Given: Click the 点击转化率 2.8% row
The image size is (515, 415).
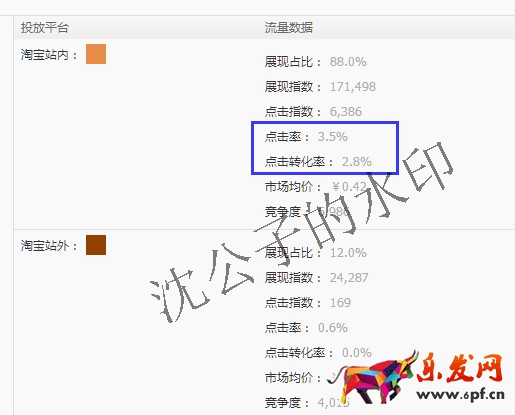Looking at the screenshot, I should point(318,162).
